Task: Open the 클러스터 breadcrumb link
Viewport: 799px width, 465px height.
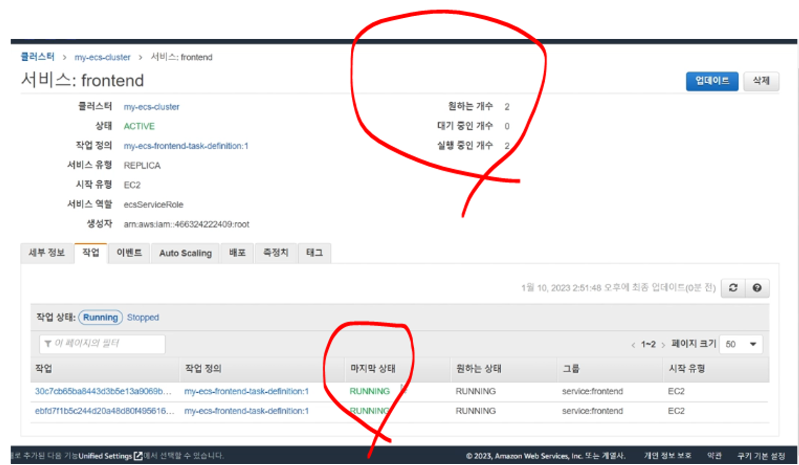Action: click(x=38, y=57)
